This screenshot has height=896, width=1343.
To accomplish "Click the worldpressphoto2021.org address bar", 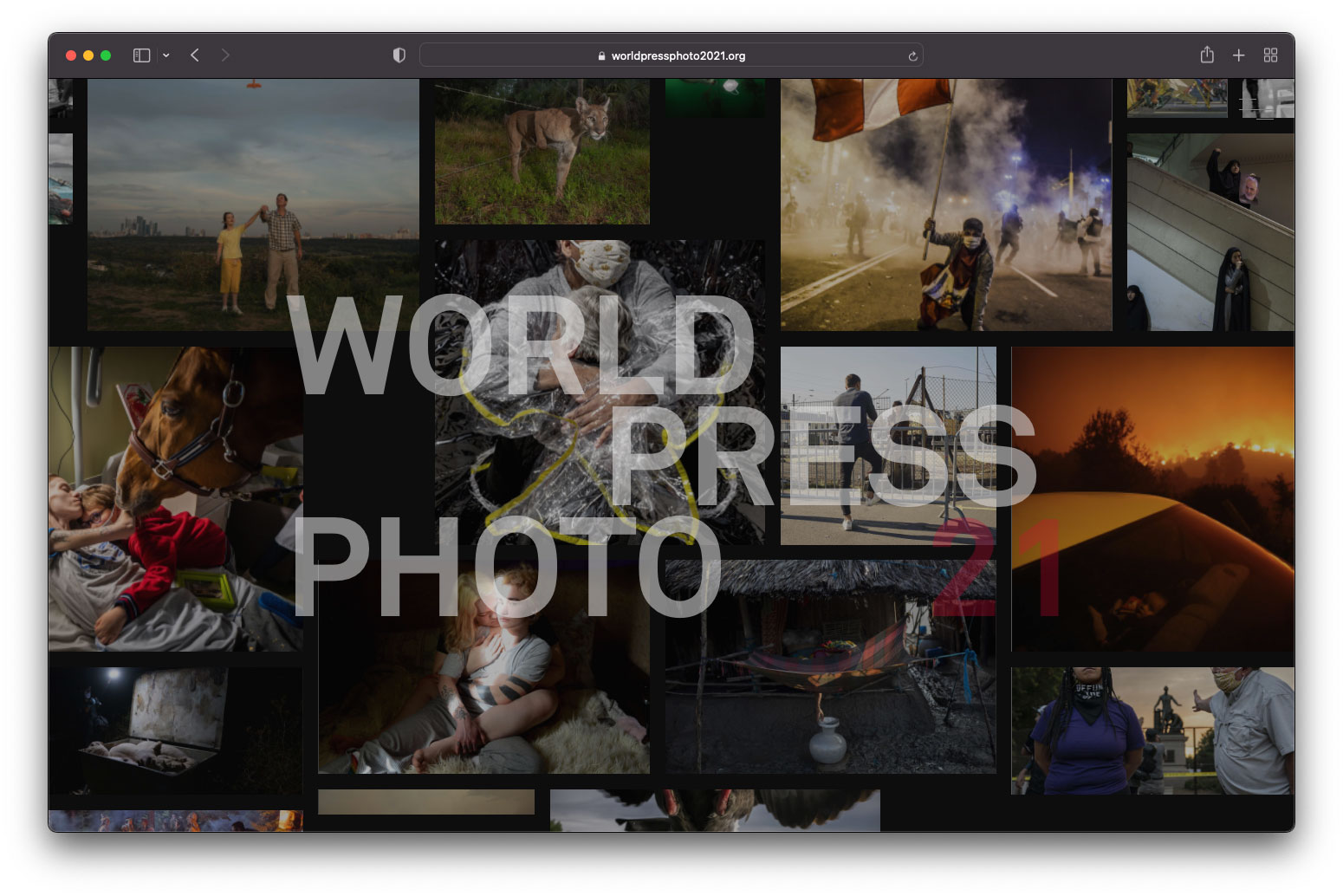I will click(671, 55).
